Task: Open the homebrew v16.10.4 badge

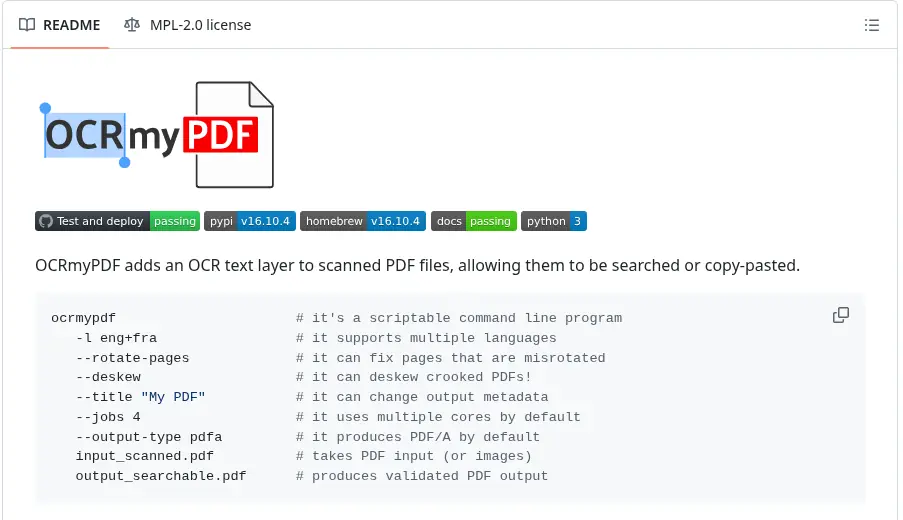Action: pyautogui.click(x=363, y=221)
